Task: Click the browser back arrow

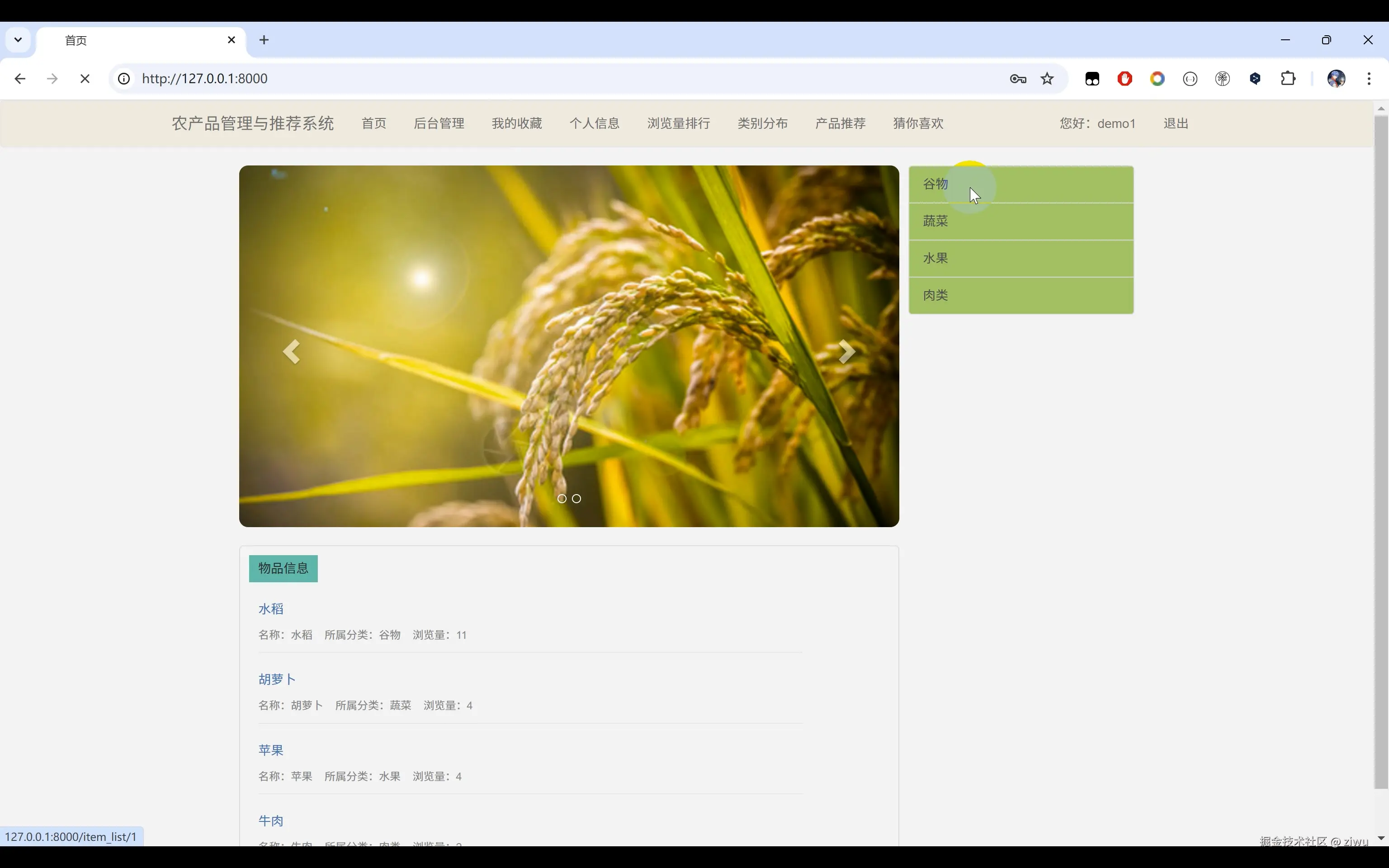Action: [x=19, y=79]
